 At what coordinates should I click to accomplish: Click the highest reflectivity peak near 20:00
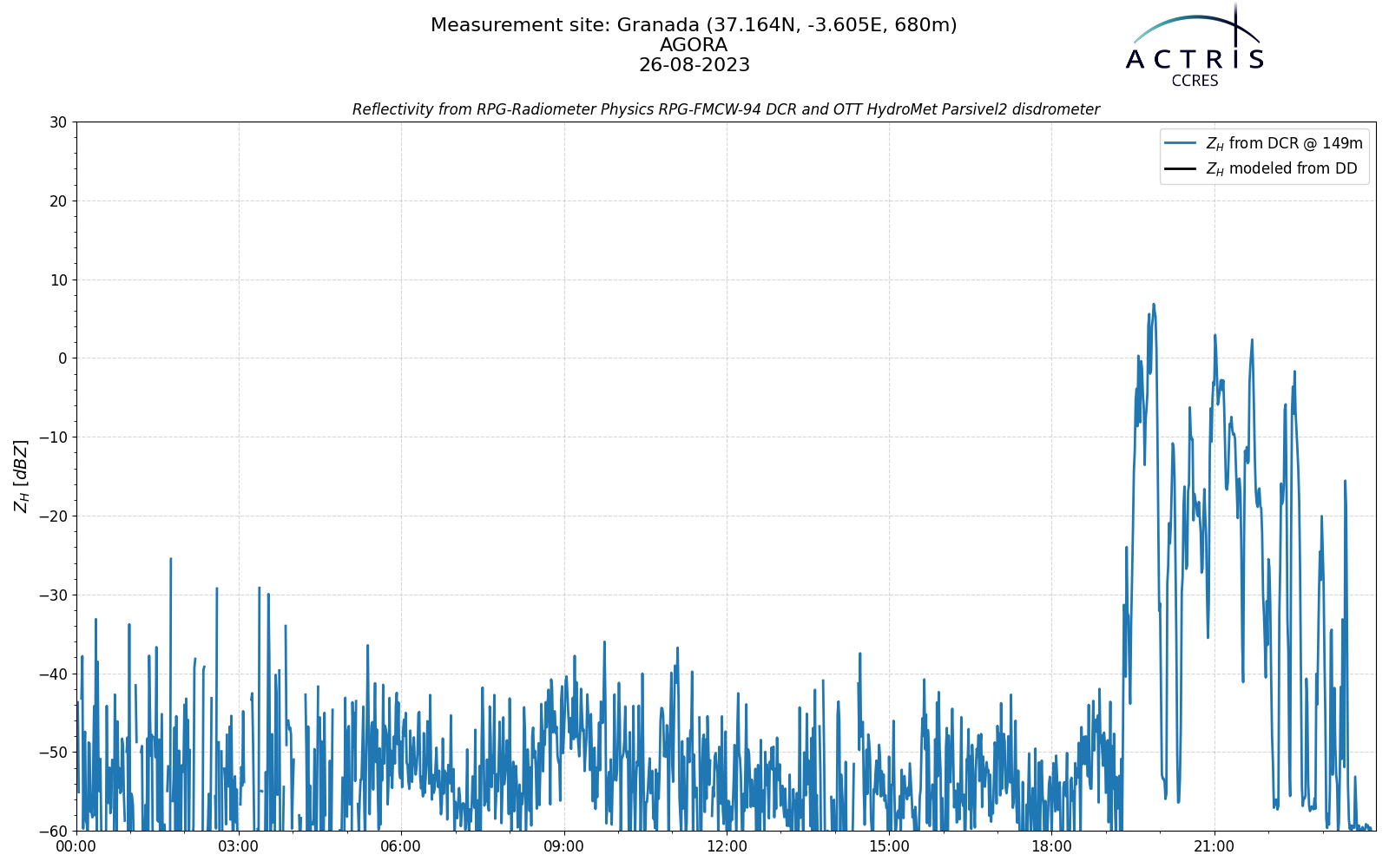[1154, 305]
